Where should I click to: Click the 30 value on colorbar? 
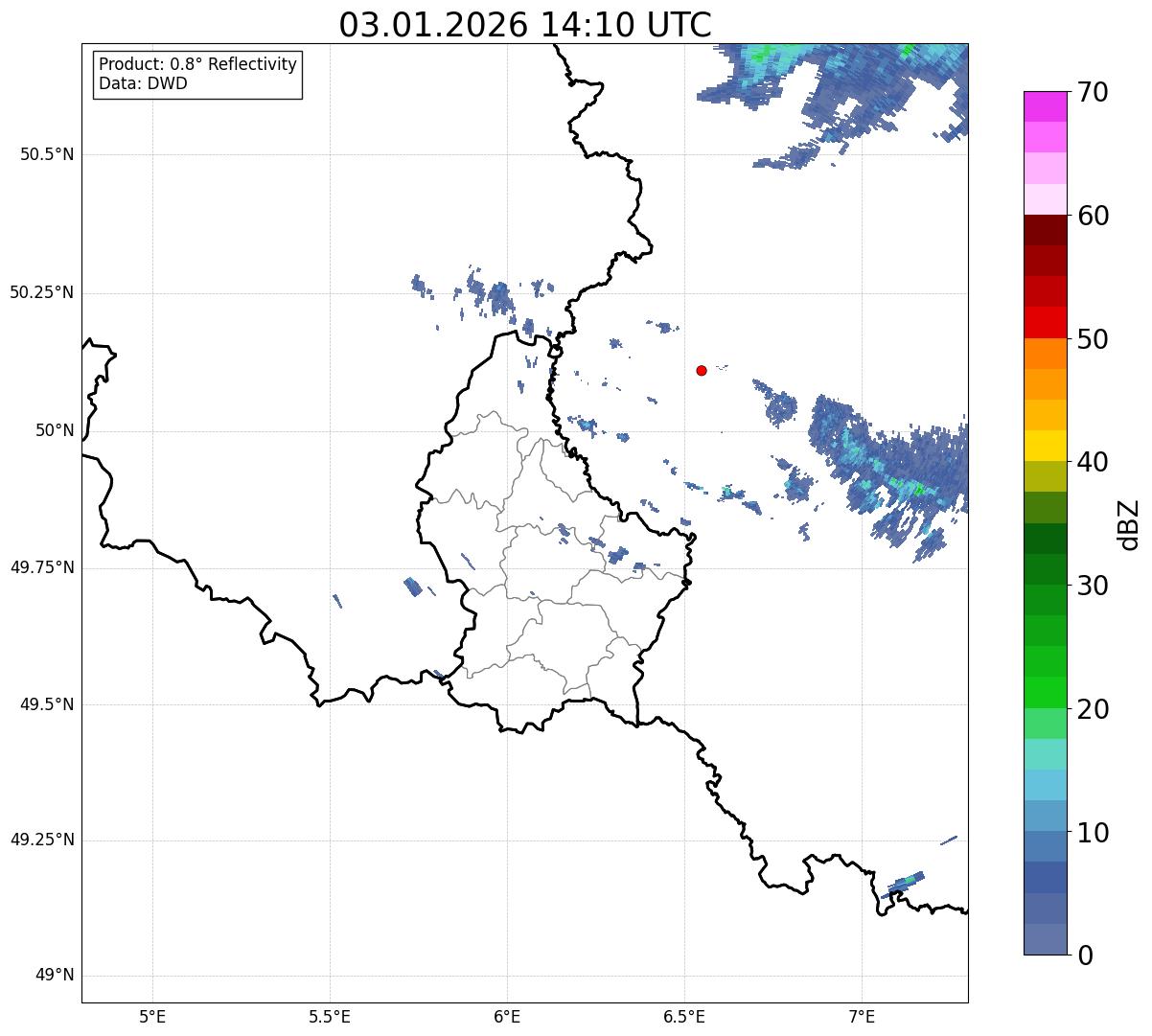tap(1094, 586)
